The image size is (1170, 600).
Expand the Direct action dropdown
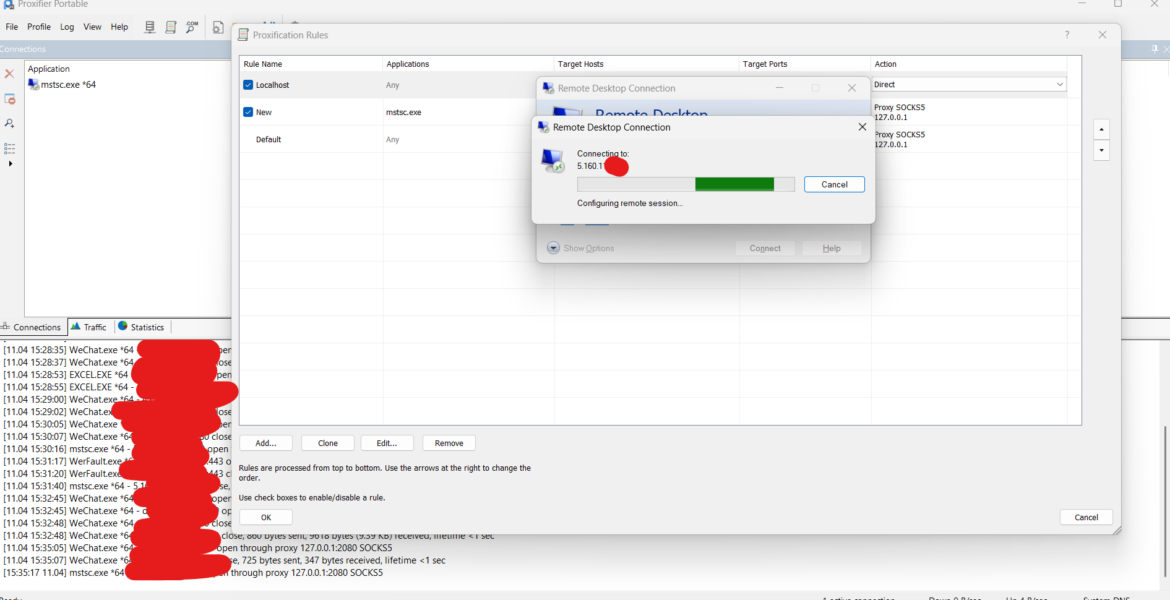click(1059, 85)
